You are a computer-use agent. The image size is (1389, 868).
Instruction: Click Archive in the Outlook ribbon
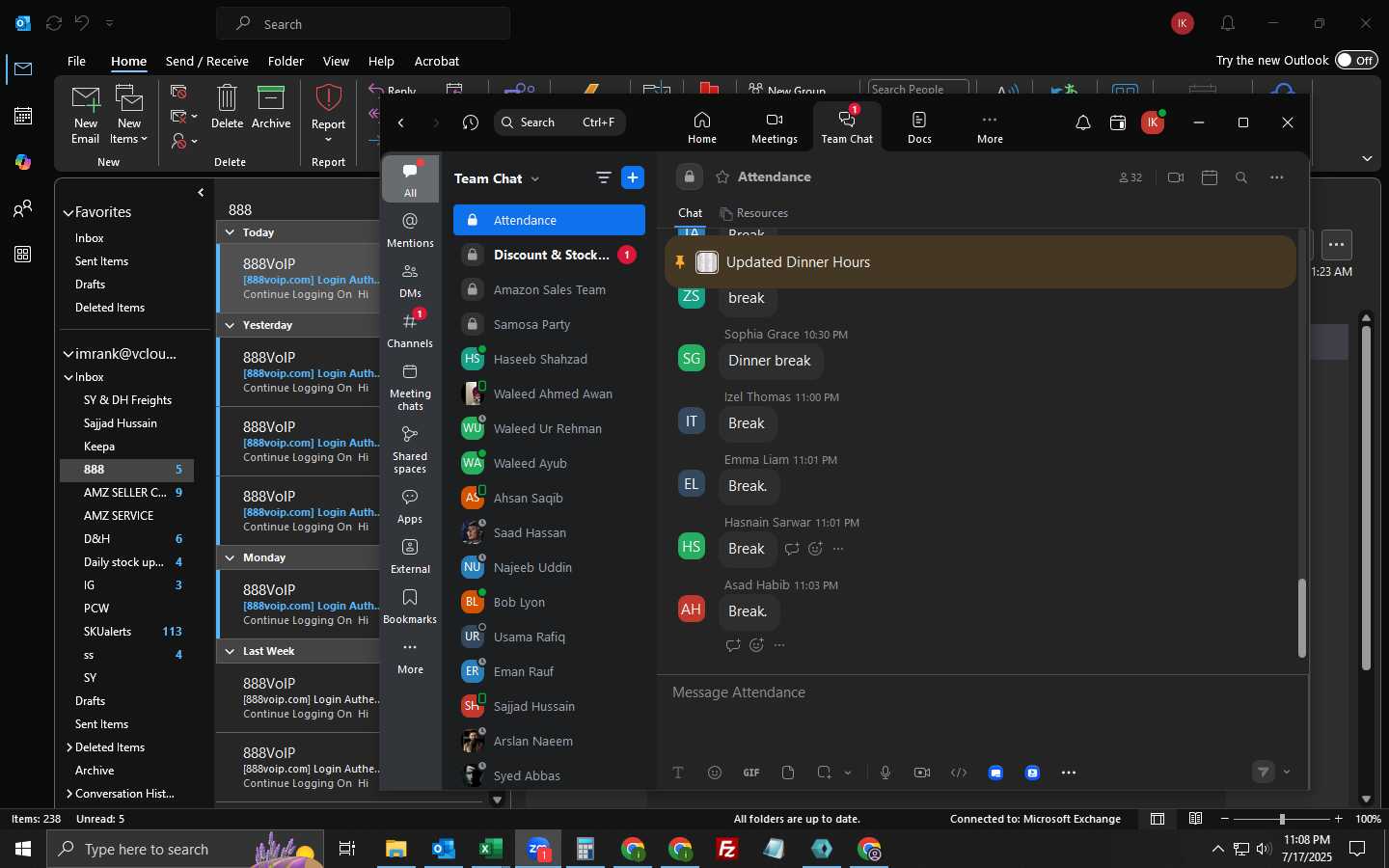(271, 107)
